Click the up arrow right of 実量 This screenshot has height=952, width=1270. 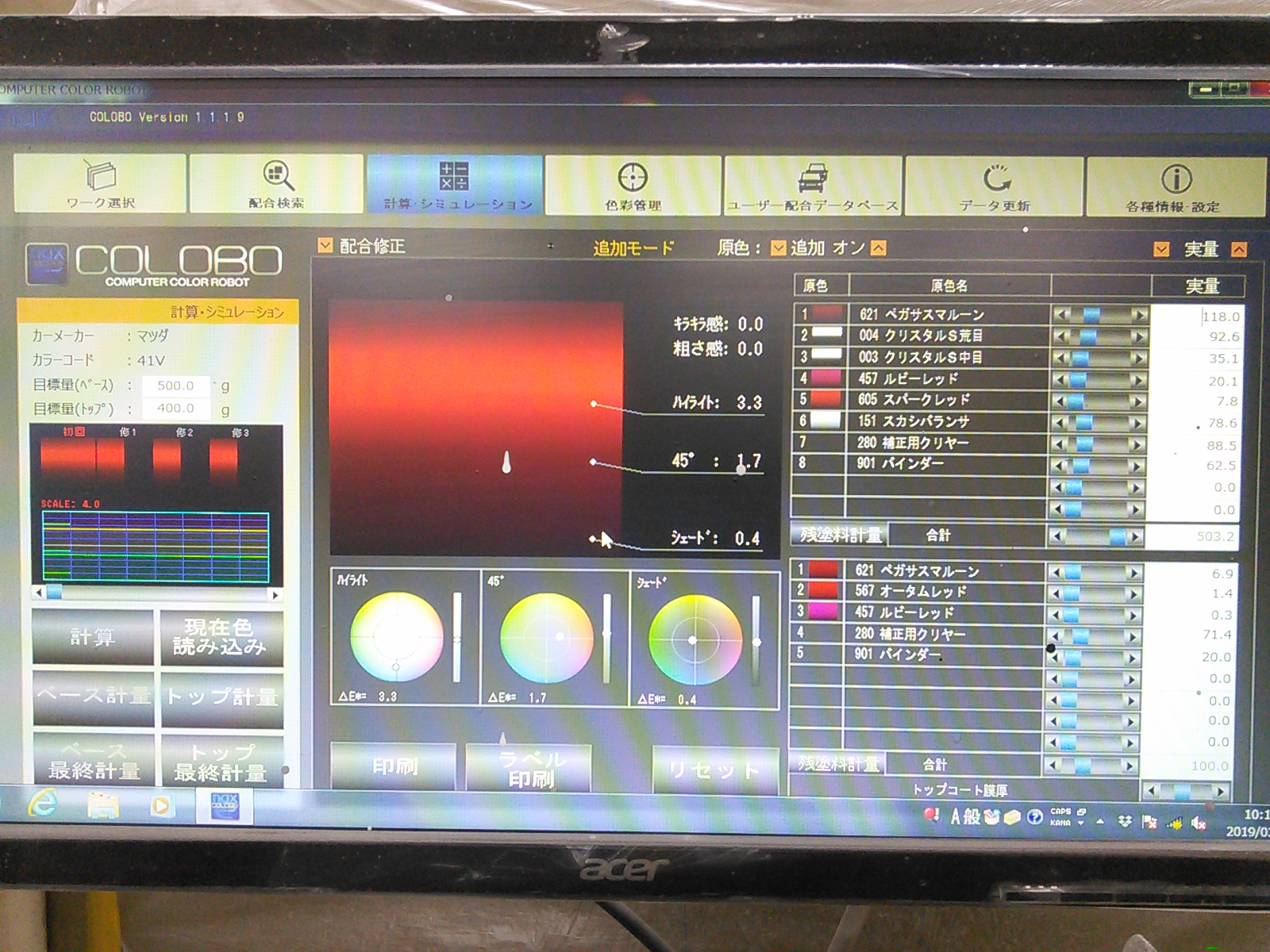[x=1238, y=249]
